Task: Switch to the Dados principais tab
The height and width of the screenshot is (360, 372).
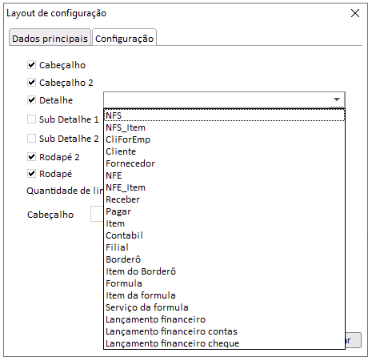Action: [50, 39]
